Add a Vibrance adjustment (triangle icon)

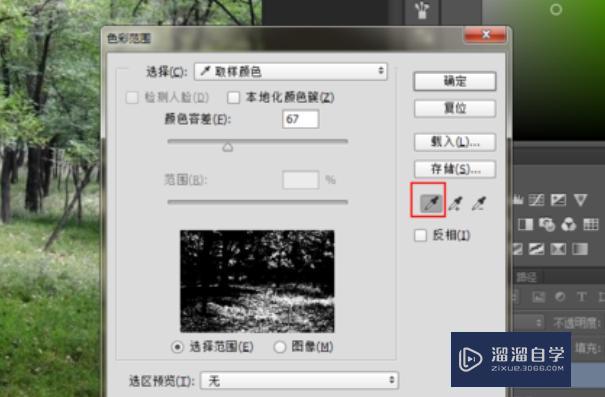click(x=580, y=199)
